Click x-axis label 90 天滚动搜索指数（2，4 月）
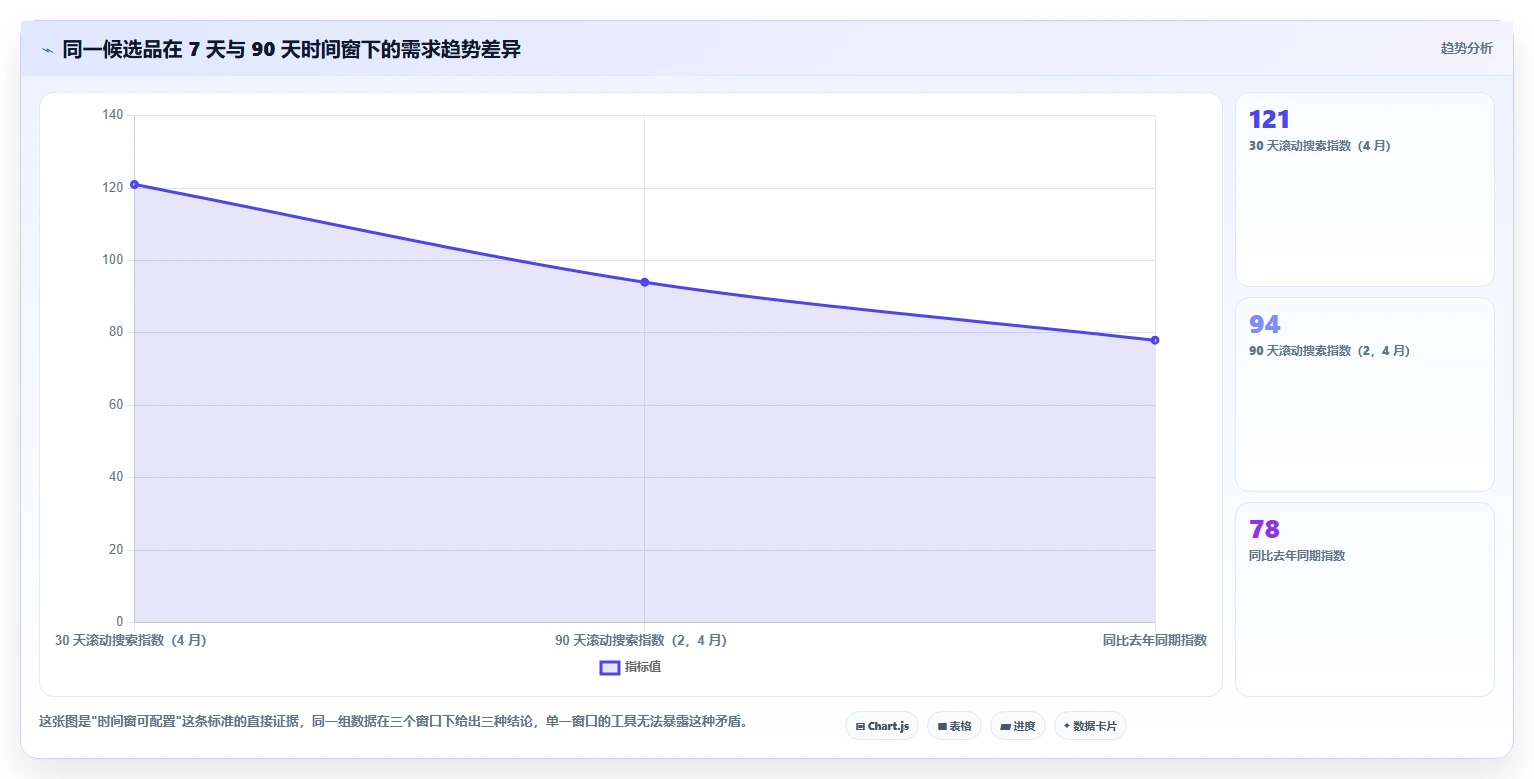Viewport: 1534px width, 779px height. click(x=641, y=640)
